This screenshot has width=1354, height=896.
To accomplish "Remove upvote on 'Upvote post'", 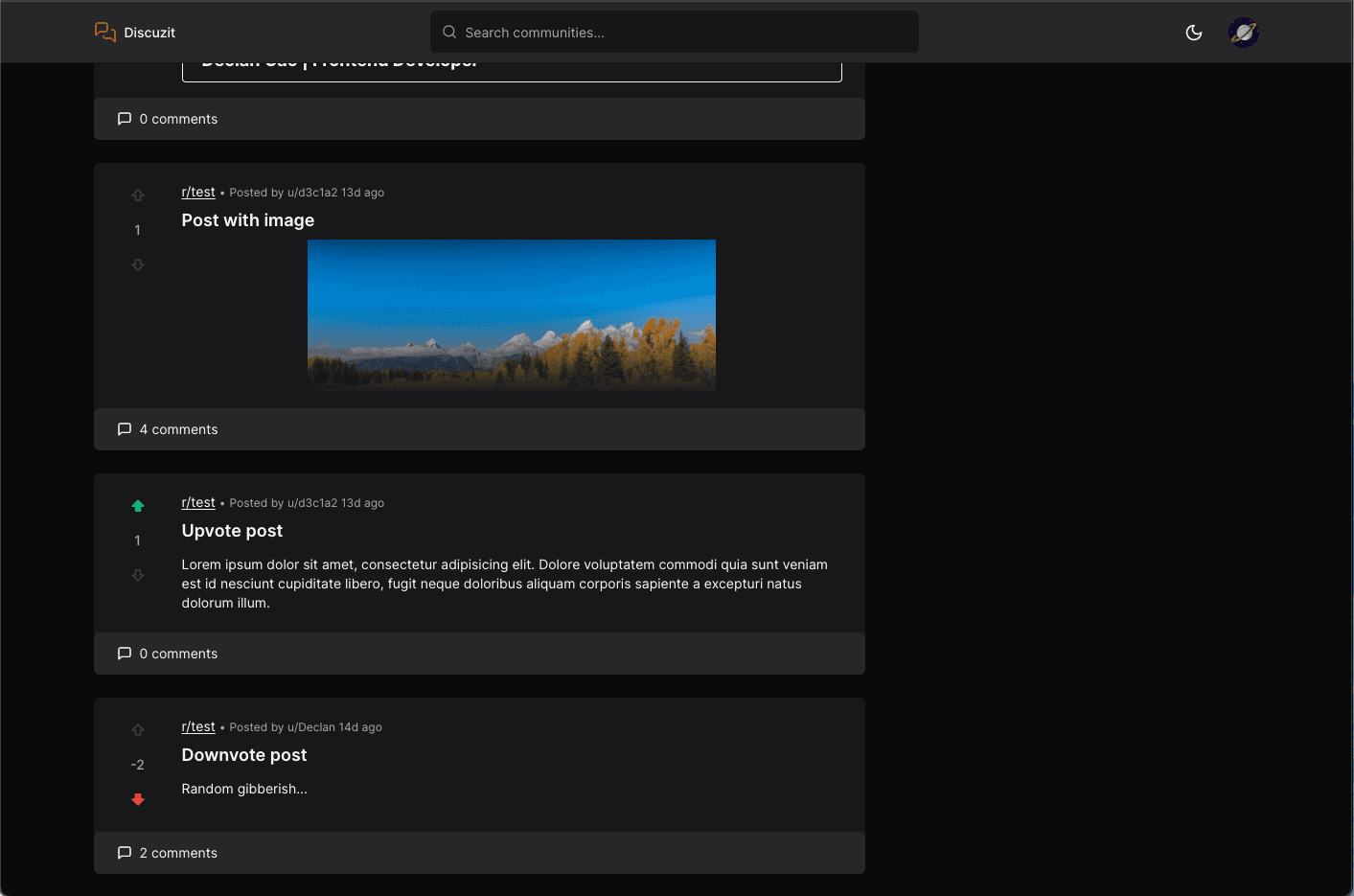I will (x=138, y=506).
